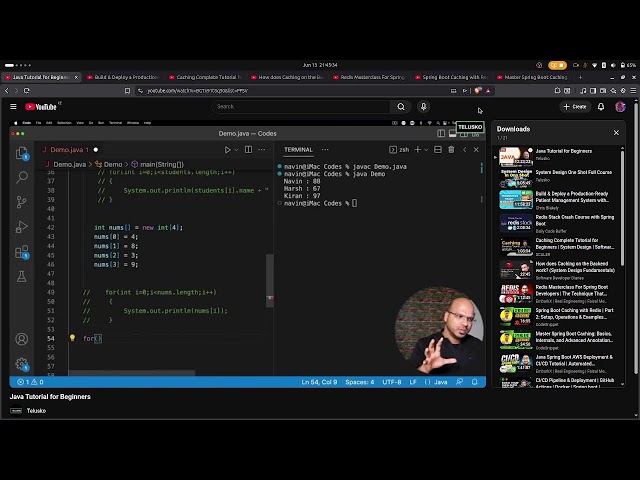Open Telusko channel link below video

click(x=36, y=411)
